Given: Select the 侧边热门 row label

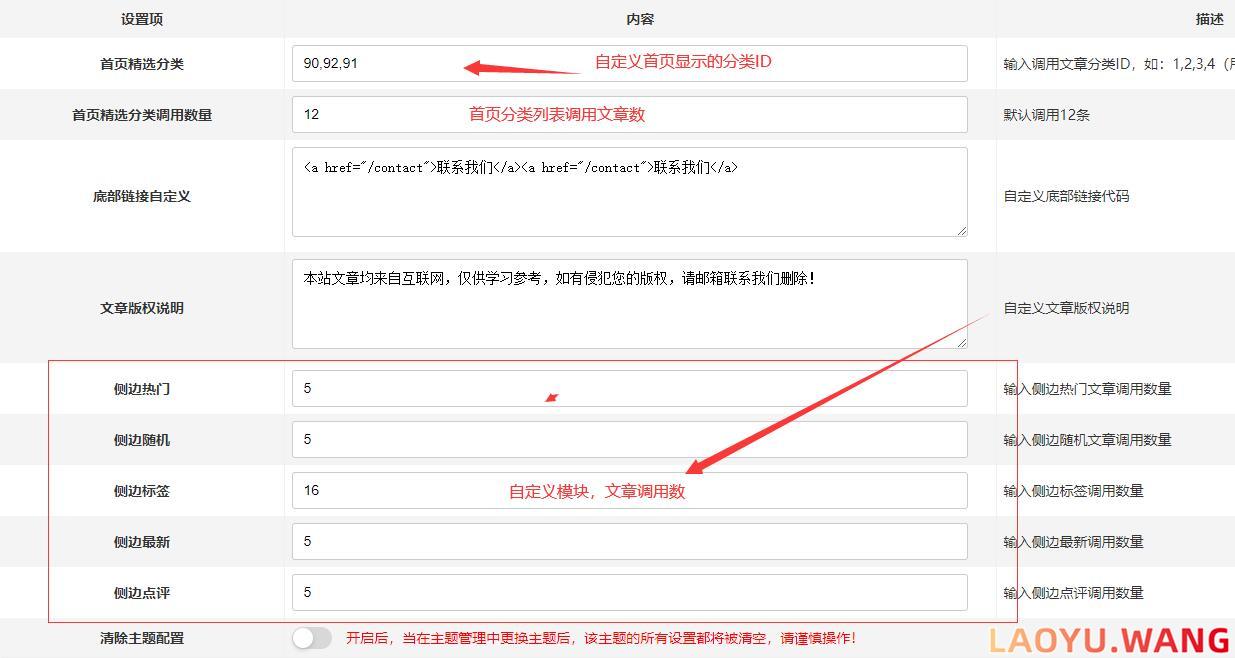Looking at the screenshot, I should tap(142, 389).
